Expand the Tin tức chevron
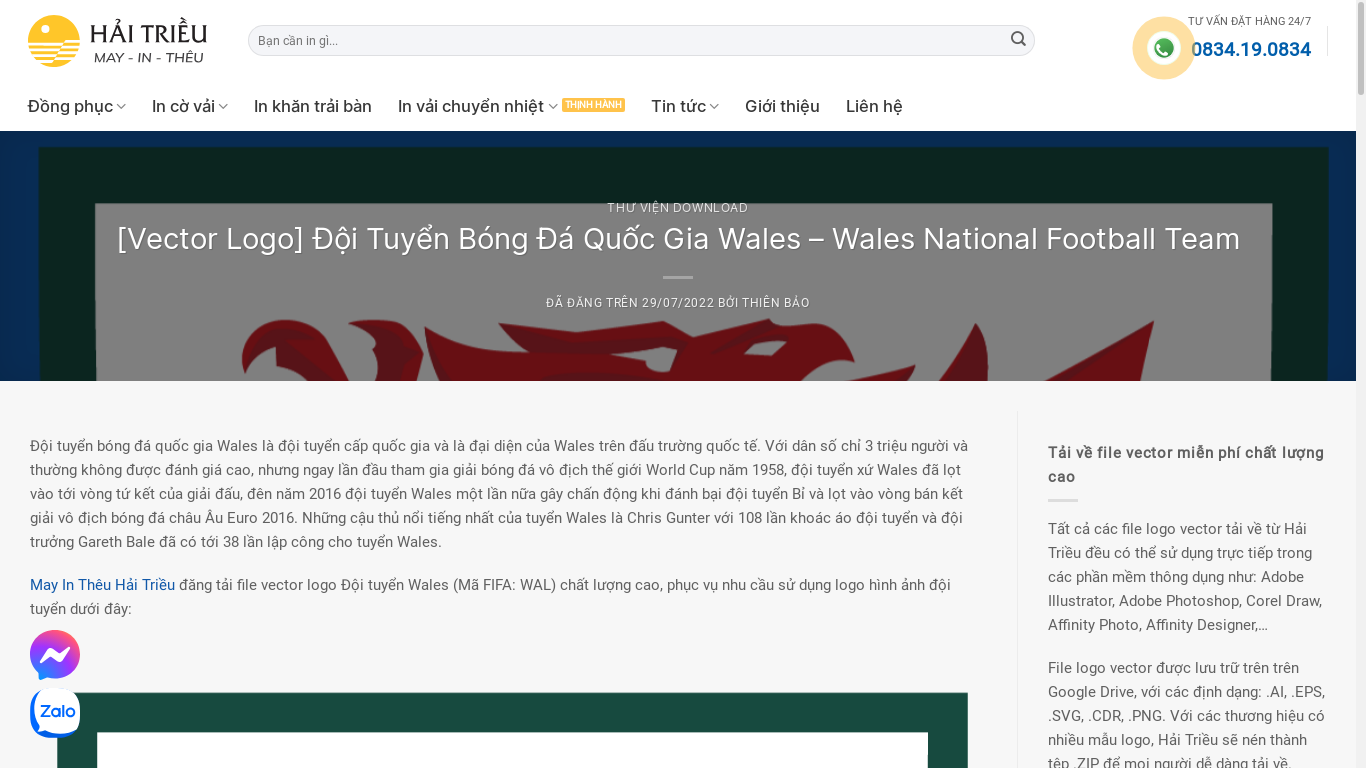Screen dimensions: 1366x768 pos(714,107)
